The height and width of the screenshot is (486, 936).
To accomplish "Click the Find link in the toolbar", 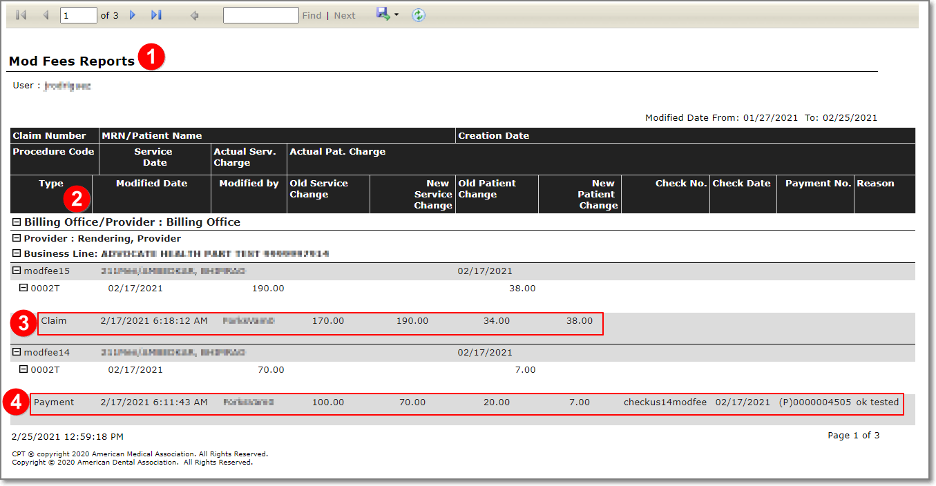I will coord(312,16).
